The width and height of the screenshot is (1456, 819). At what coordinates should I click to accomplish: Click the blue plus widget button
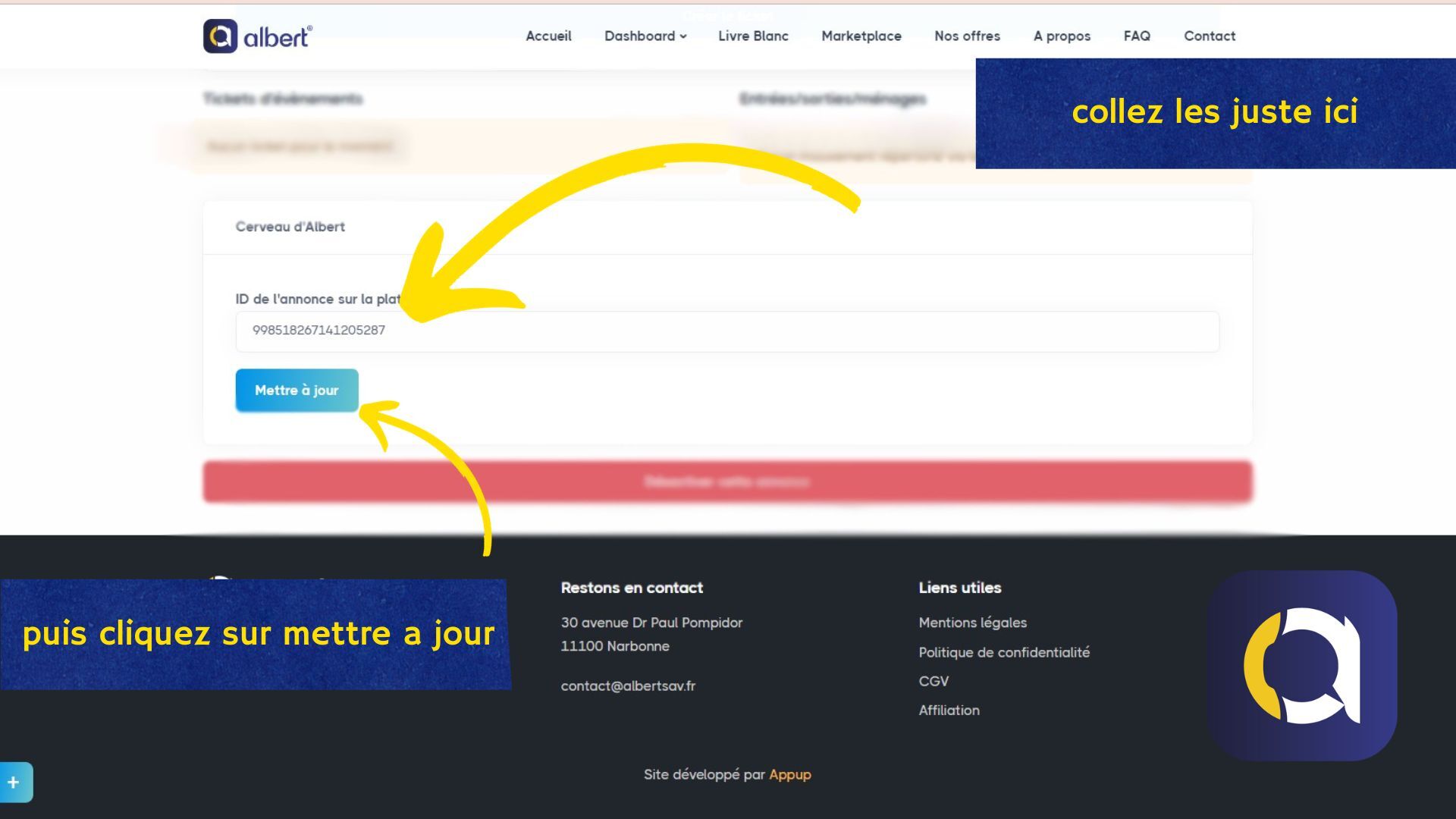(x=14, y=782)
